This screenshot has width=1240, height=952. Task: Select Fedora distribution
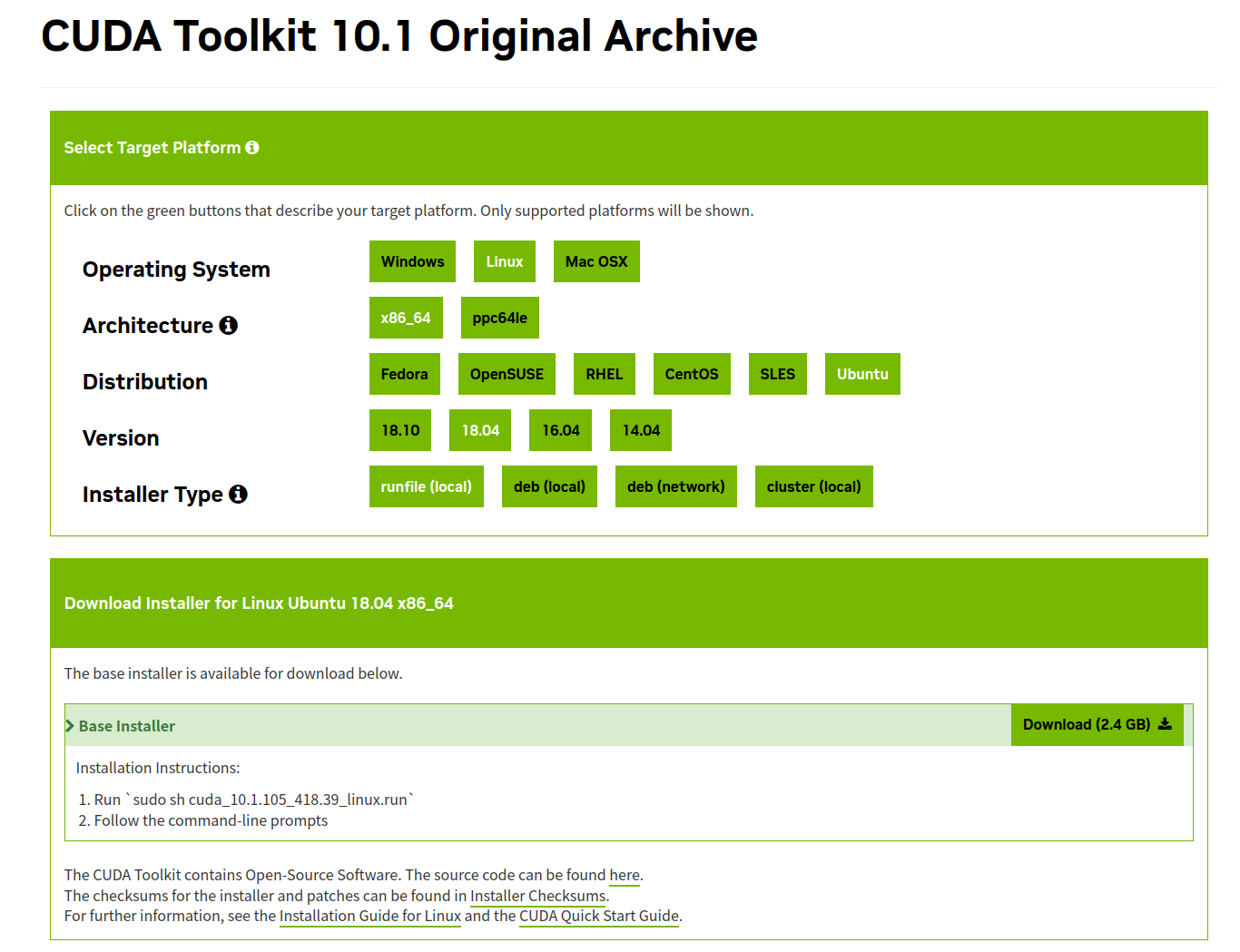pos(405,374)
